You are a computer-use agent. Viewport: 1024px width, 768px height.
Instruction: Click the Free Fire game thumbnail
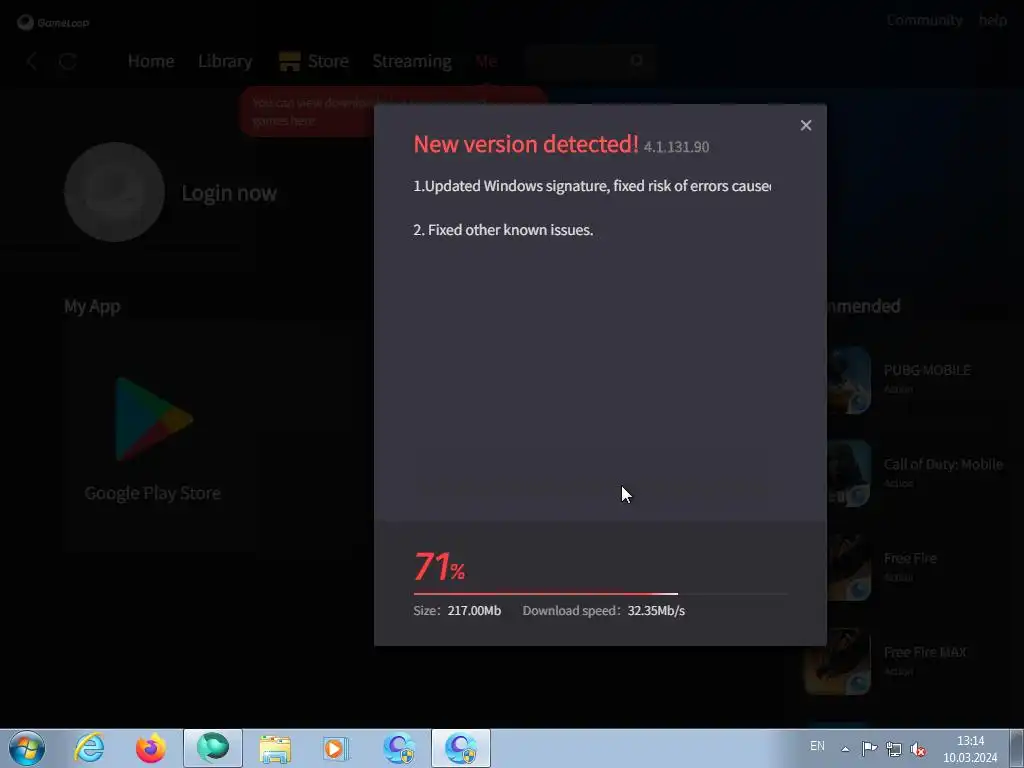tap(849, 568)
